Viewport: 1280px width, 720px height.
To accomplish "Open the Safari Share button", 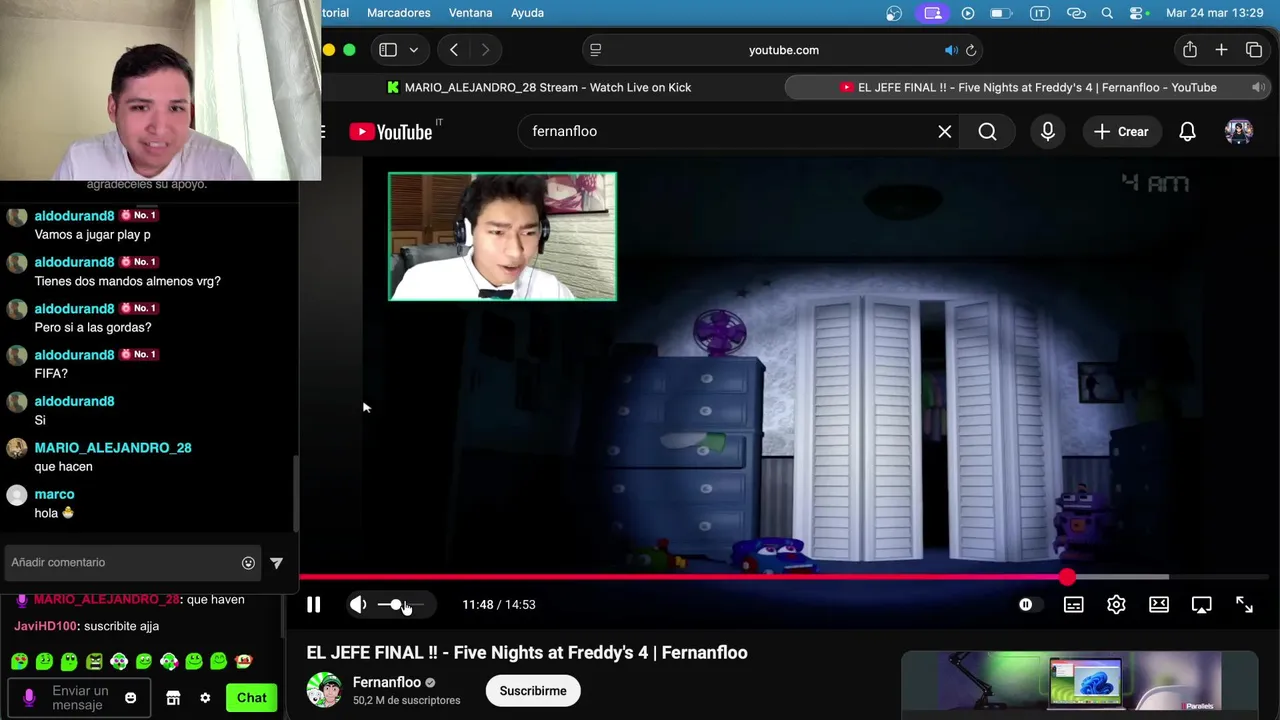I will (x=1189, y=50).
